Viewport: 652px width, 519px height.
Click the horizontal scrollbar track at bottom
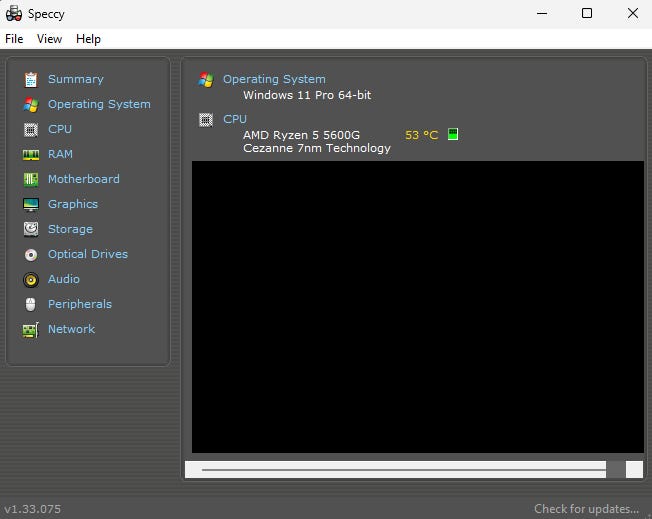pos(414,470)
